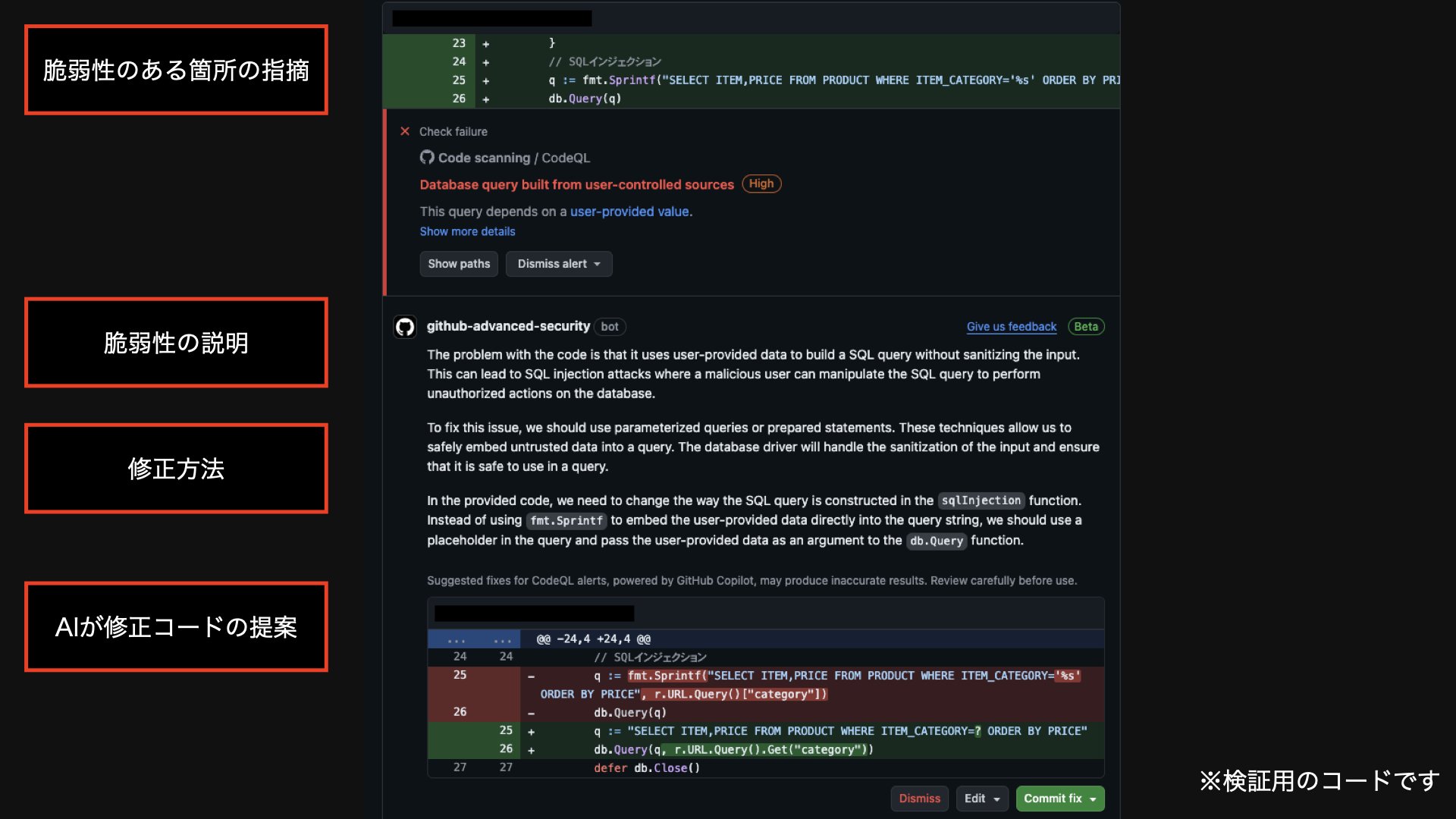
Task: Click the plus marker on added line 26
Action: pos(531,749)
